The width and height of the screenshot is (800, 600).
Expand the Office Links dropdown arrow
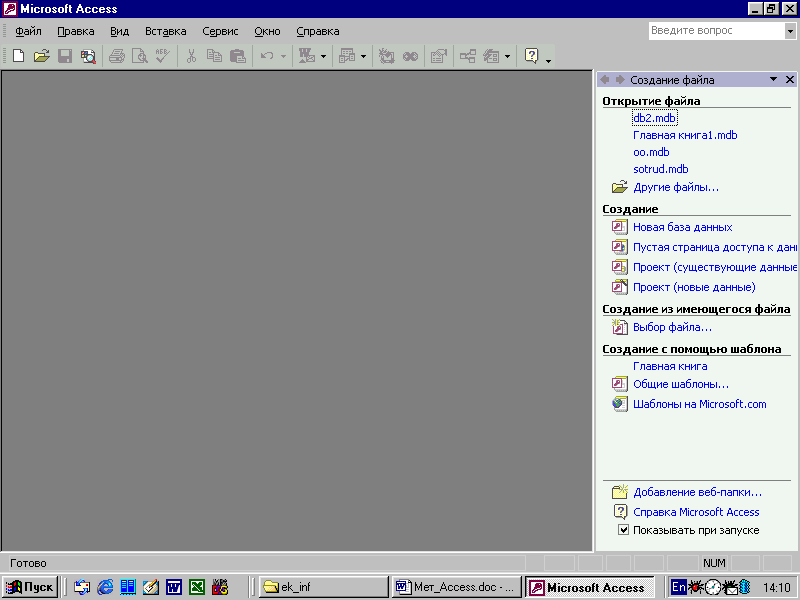[x=323, y=56]
